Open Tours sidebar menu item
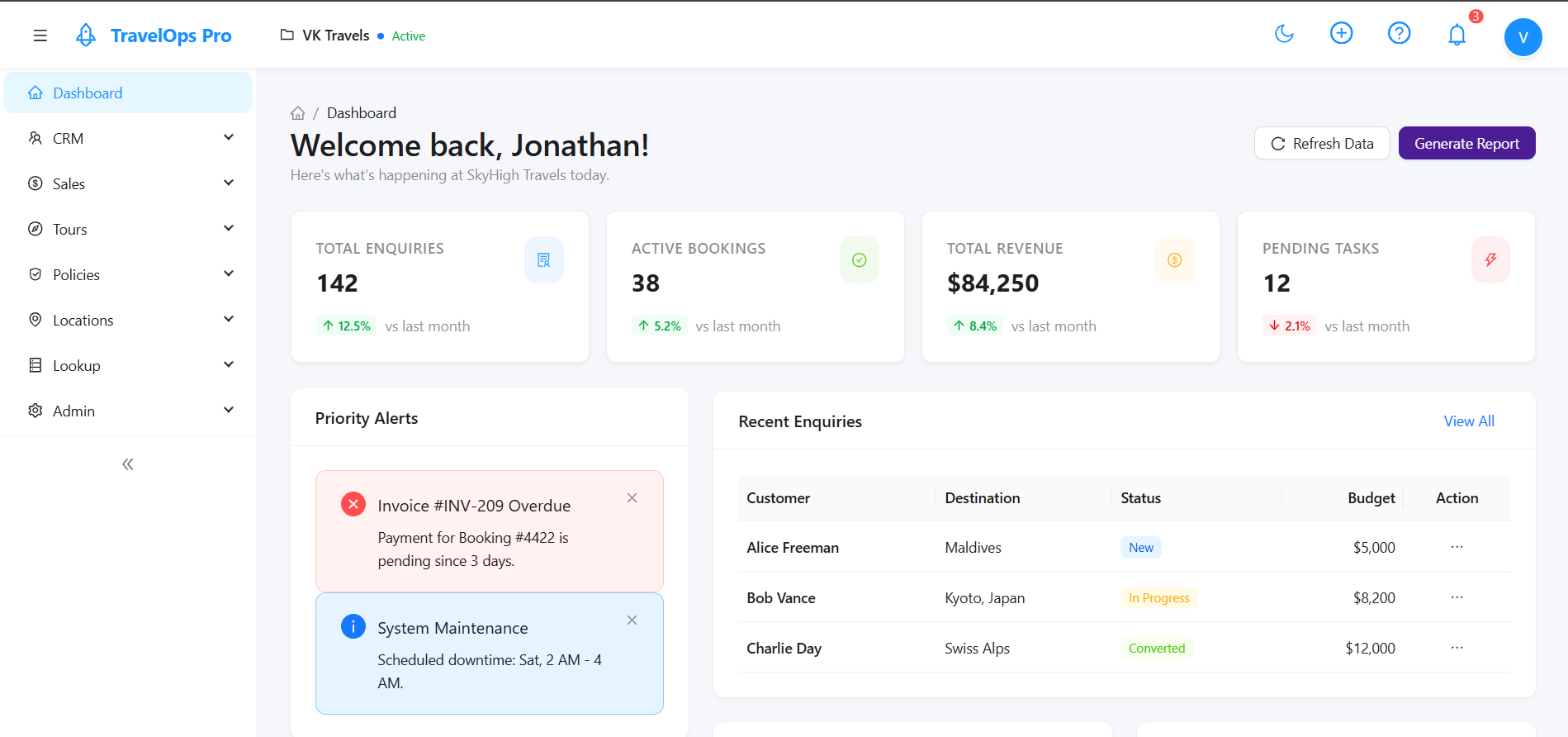This screenshot has height=737, width=1568. tap(128, 229)
